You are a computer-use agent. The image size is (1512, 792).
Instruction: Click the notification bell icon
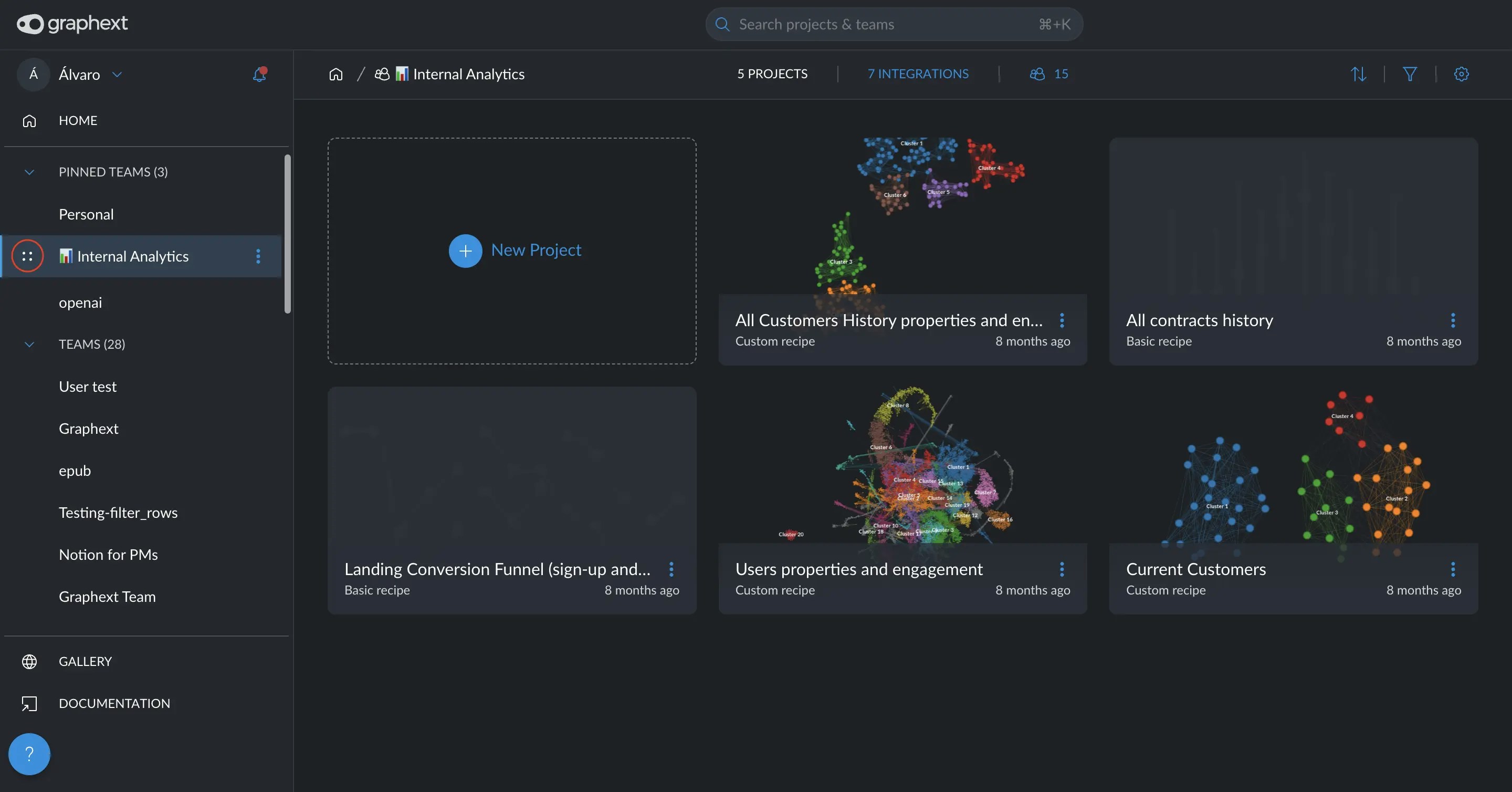tap(259, 74)
